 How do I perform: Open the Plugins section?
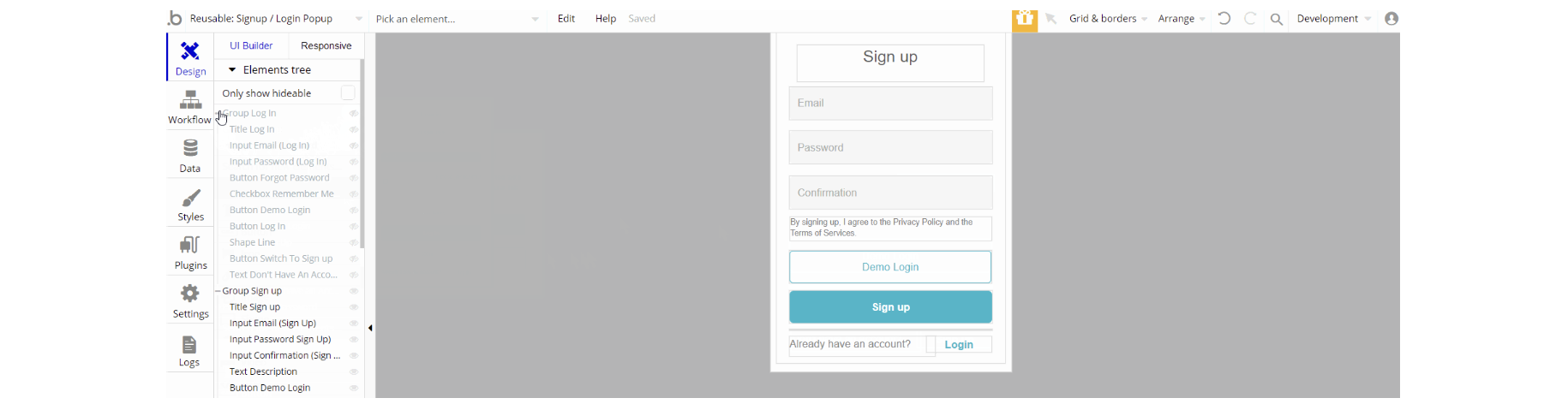click(190, 253)
